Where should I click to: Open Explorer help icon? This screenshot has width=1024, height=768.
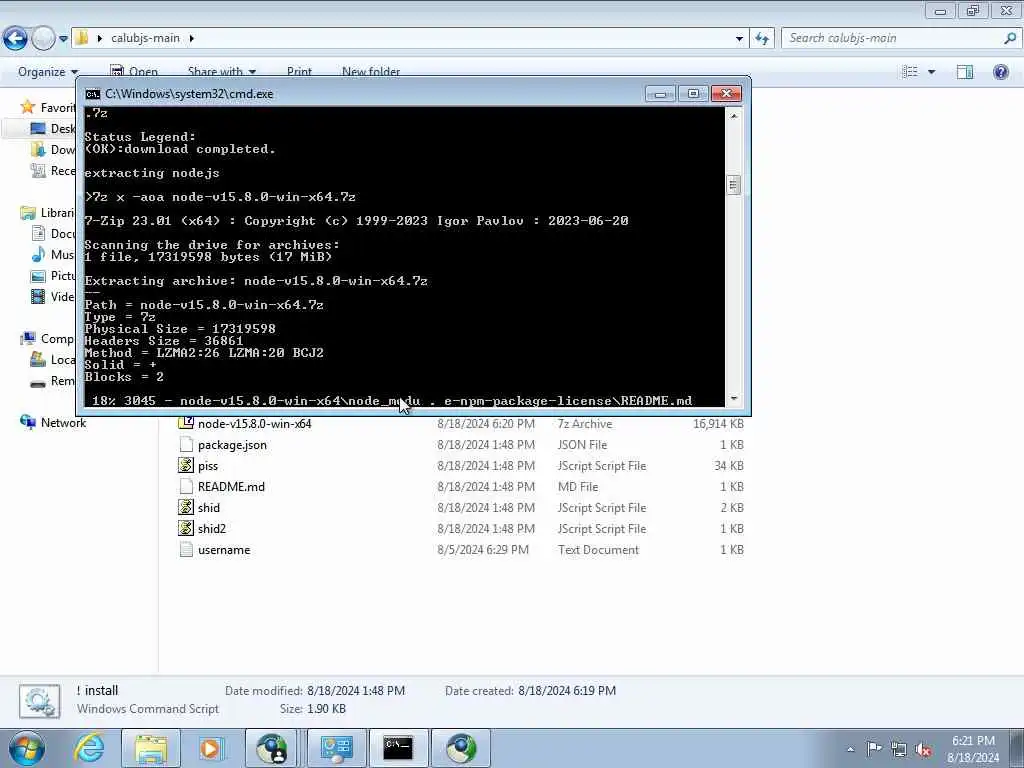[1000, 71]
